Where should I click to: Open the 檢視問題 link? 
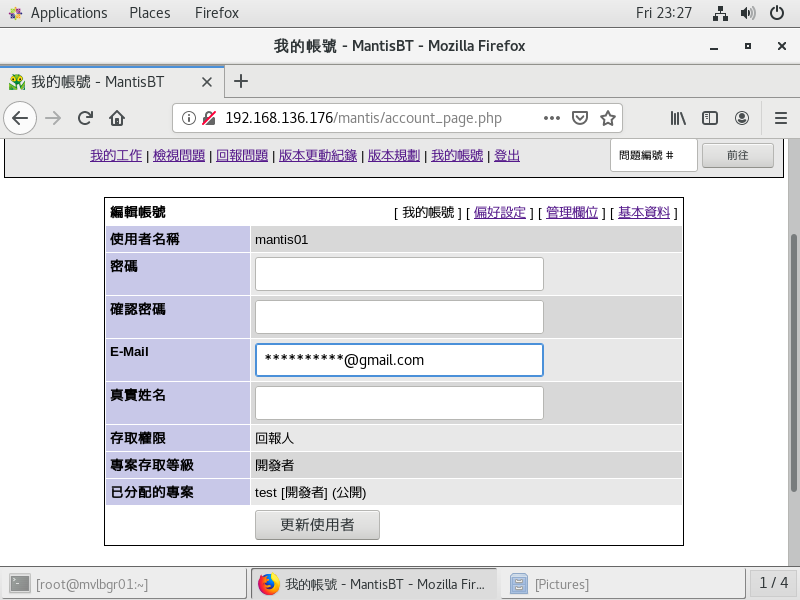click(x=179, y=156)
